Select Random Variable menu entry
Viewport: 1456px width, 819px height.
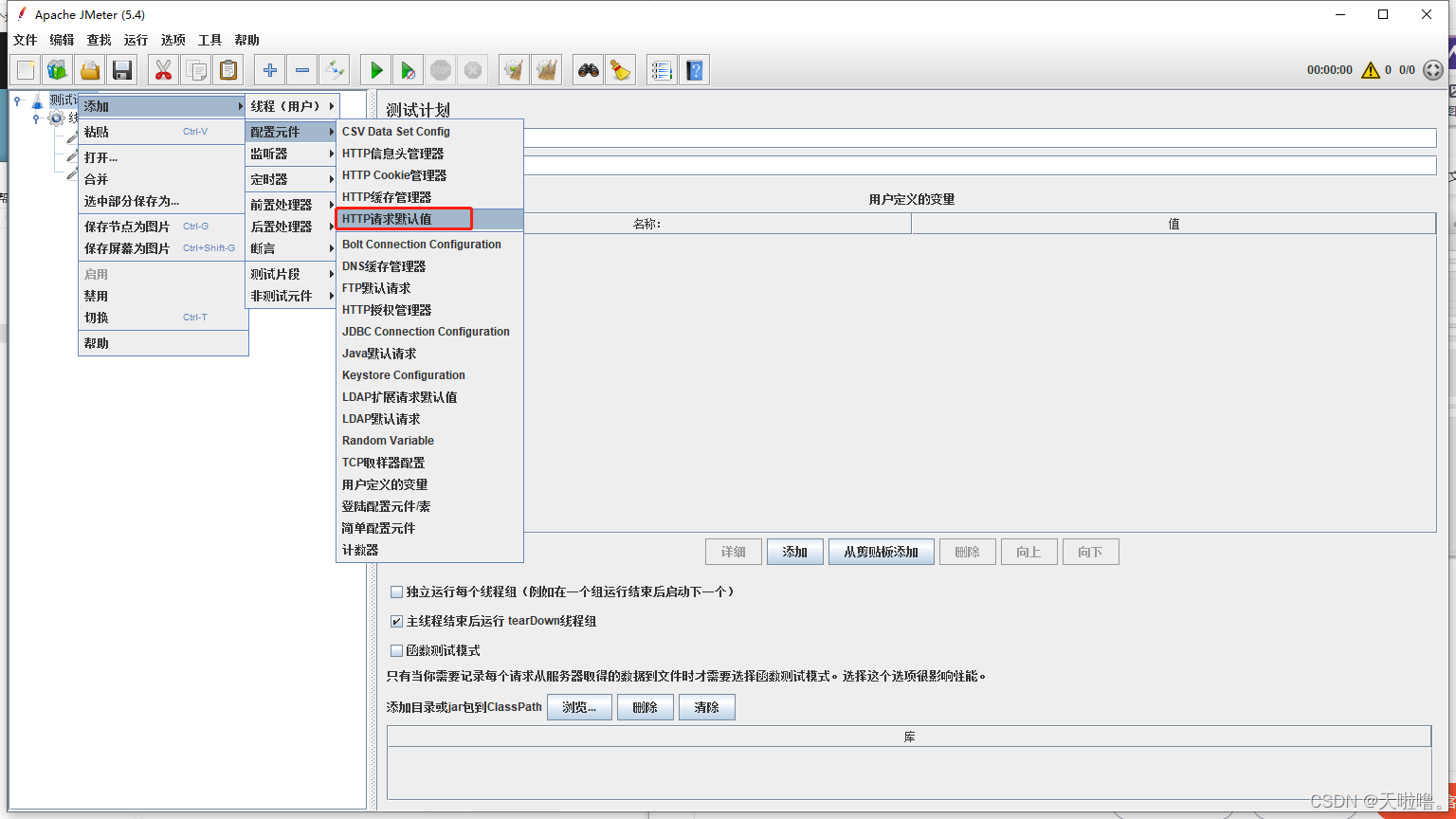(429, 441)
